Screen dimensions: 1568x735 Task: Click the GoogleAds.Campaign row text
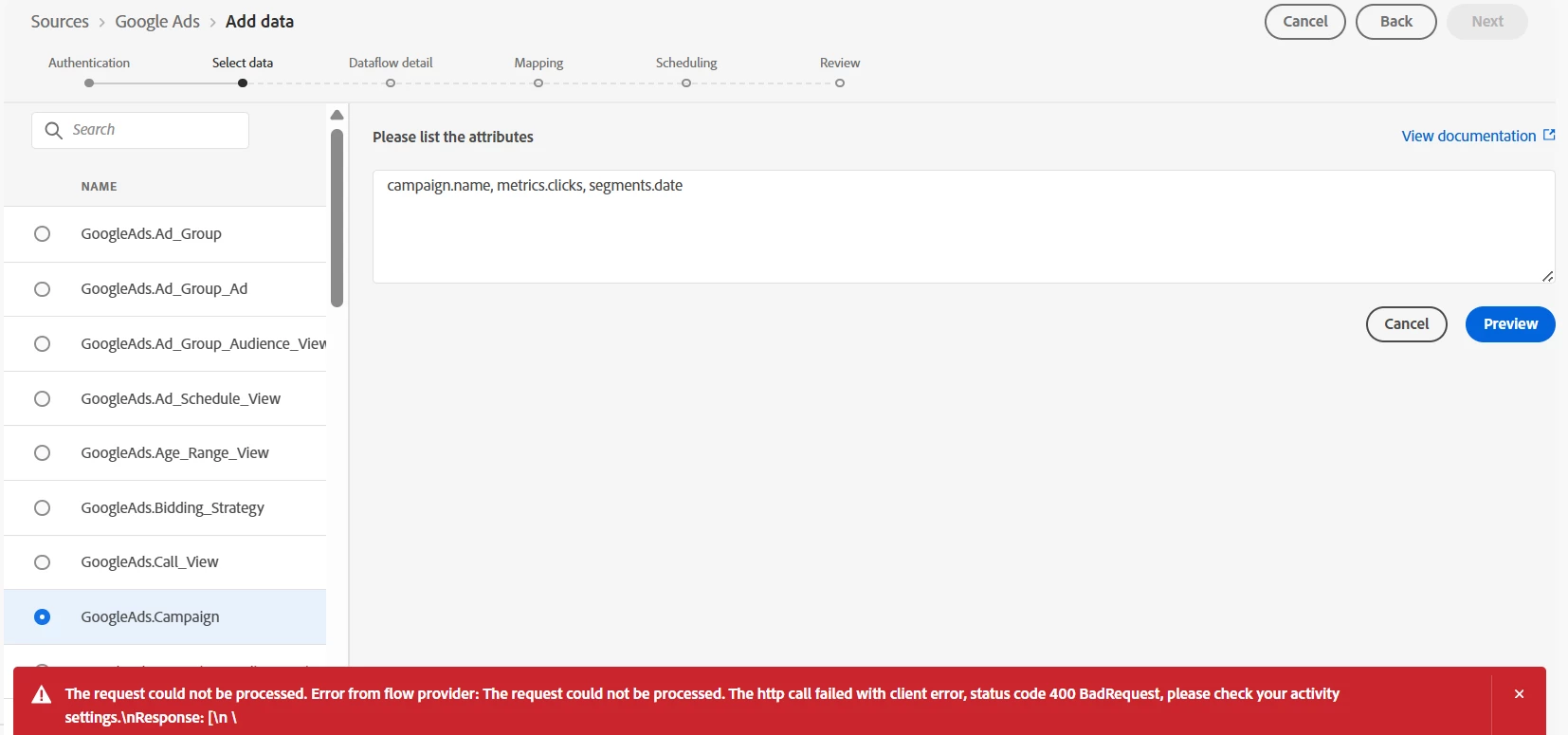[150, 616]
